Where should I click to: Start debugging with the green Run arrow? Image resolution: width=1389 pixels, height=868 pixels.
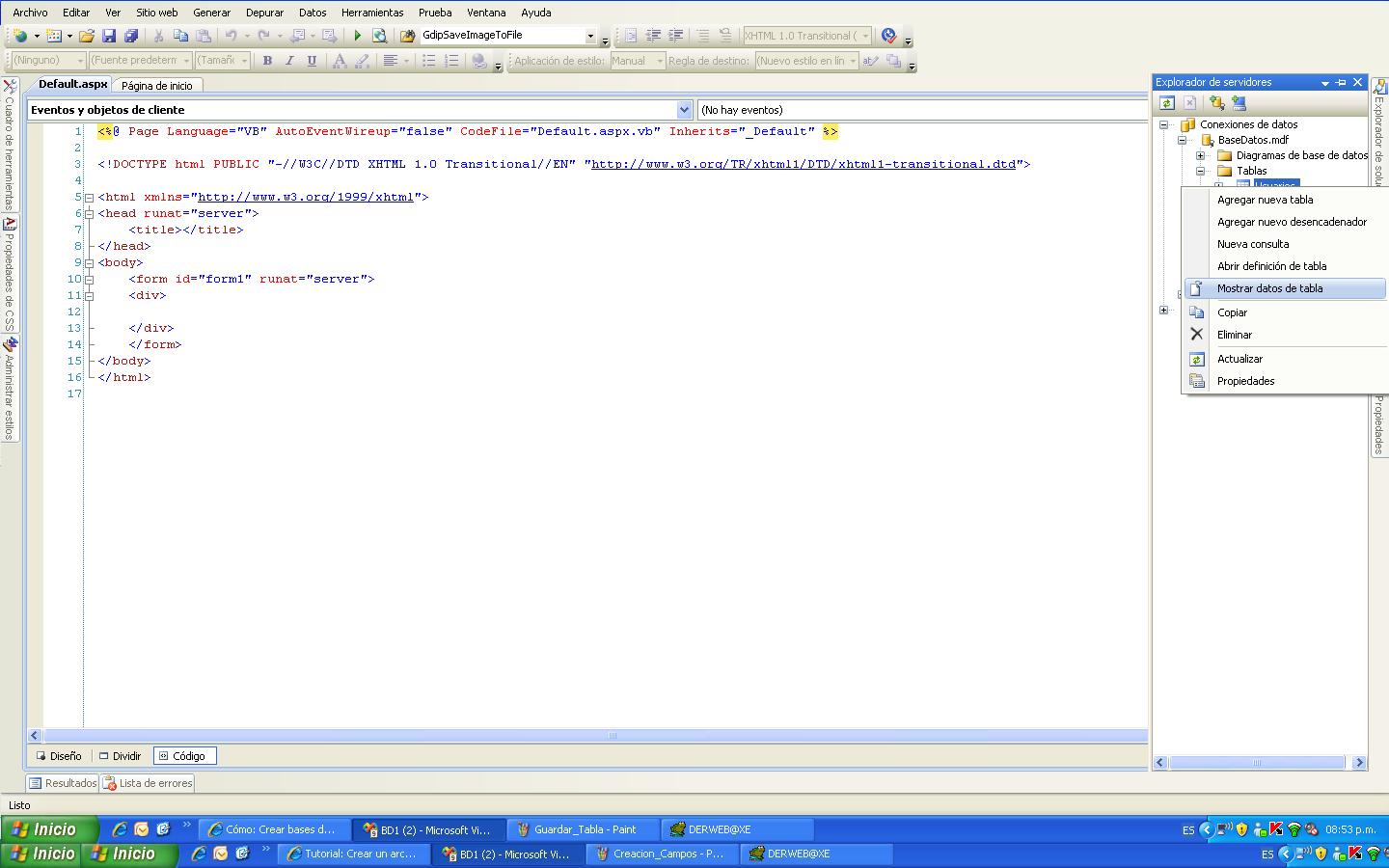[x=356, y=35]
